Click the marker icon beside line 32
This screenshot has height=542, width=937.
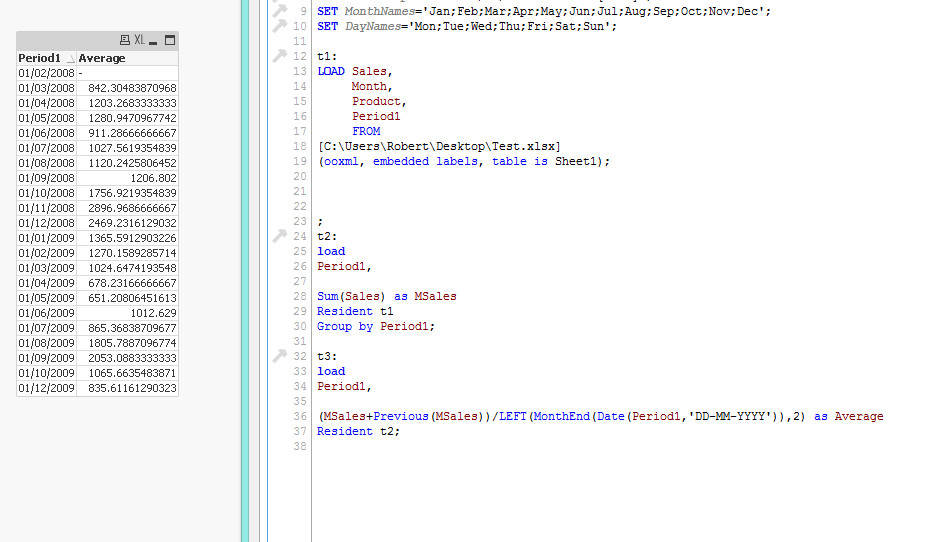(x=280, y=356)
